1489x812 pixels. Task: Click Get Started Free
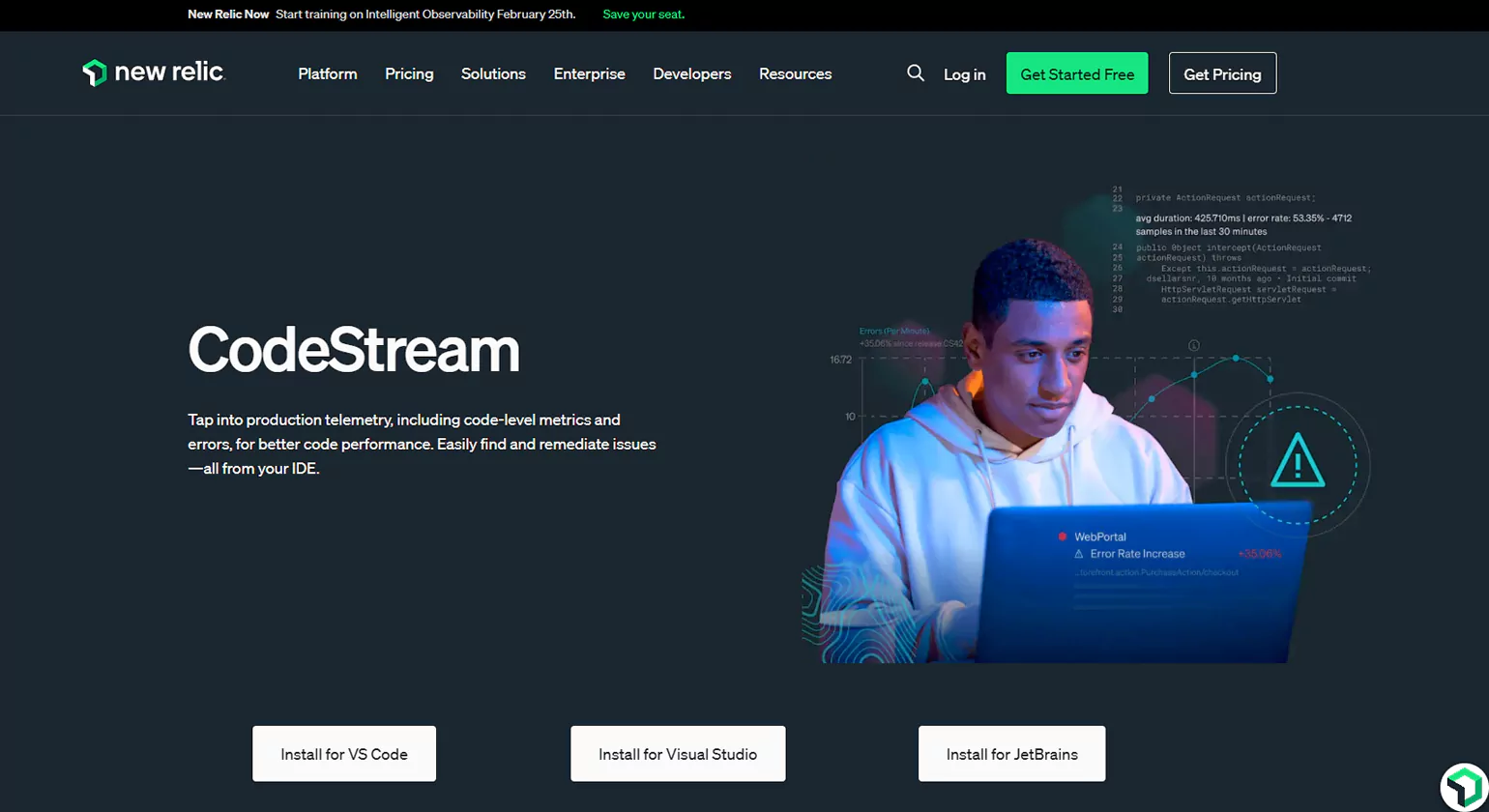point(1076,72)
